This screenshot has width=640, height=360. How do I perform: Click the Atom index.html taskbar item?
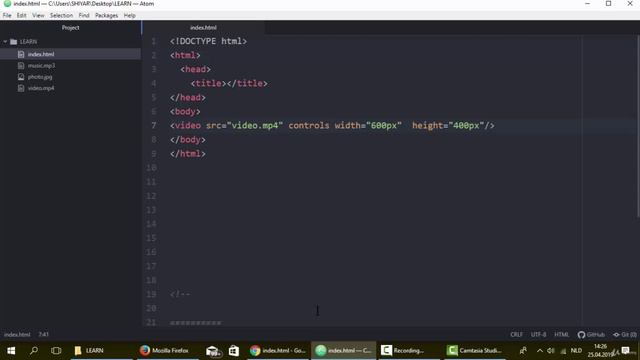tap(344, 351)
